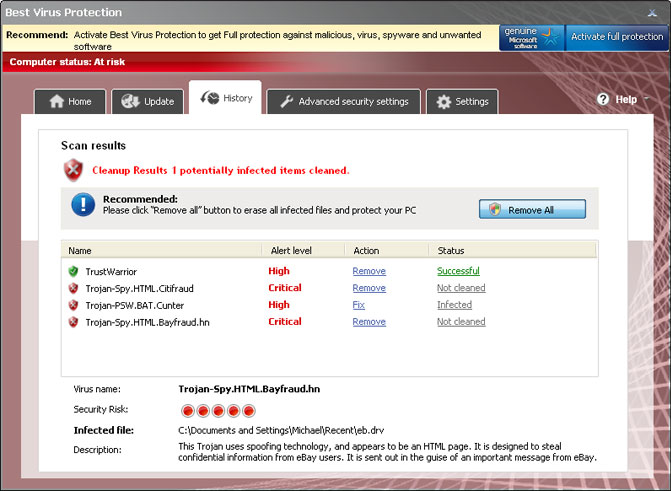Select the Trojan-Spy.HTML.Citifraud entry

[330, 289]
